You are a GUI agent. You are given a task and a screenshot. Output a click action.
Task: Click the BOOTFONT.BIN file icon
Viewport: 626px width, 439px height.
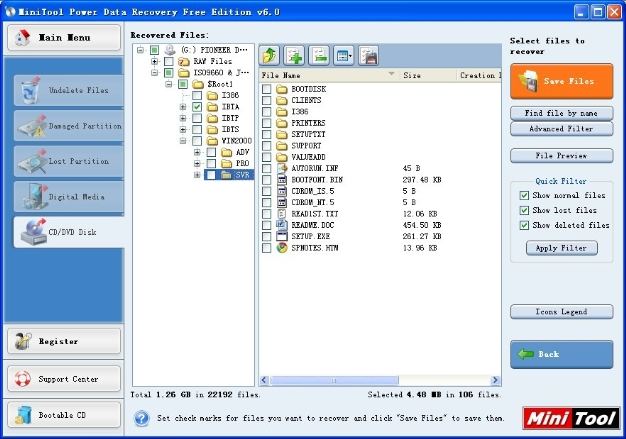pos(282,180)
